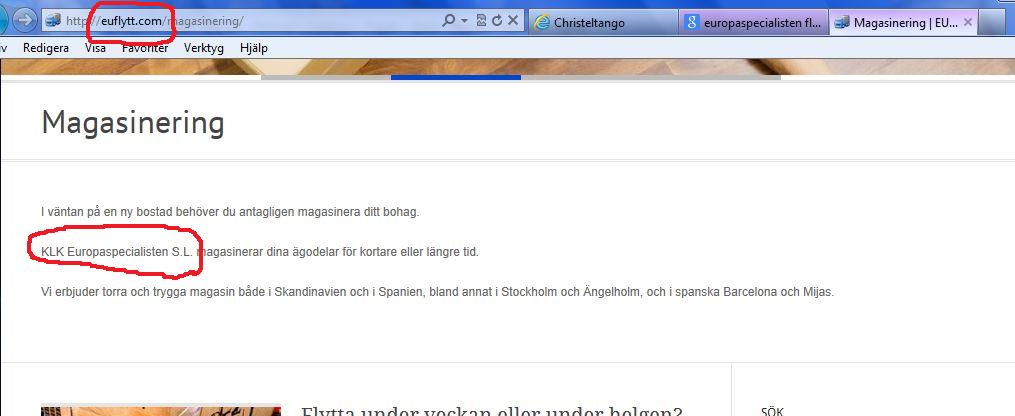Open the Favoriter menu
This screenshot has height=416, width=1015.
(145, 48)
